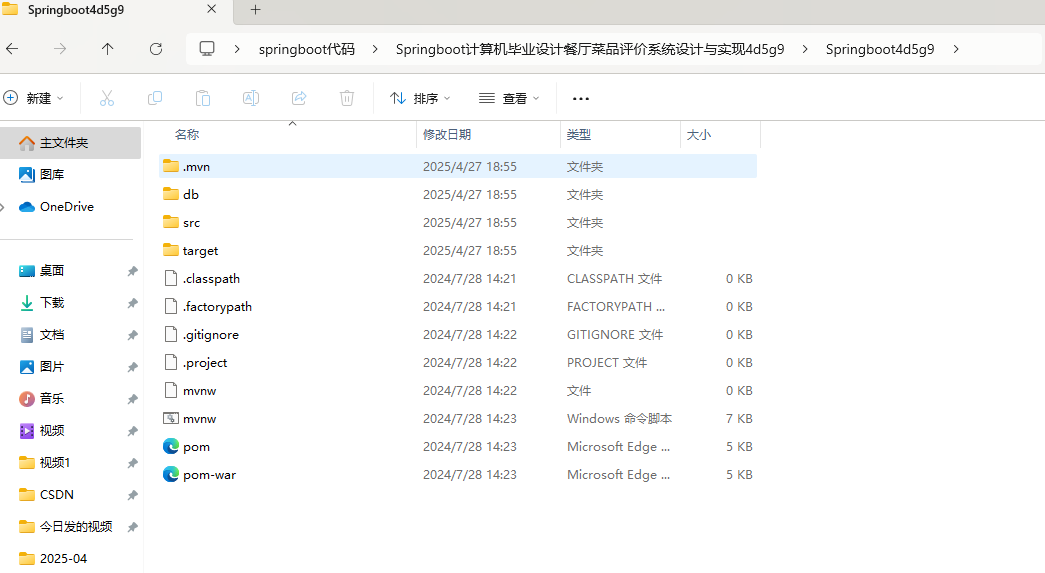Expand chevron after the This PC icon
The height and width of the screenshot is (573, 1045).
click(237, 49)
